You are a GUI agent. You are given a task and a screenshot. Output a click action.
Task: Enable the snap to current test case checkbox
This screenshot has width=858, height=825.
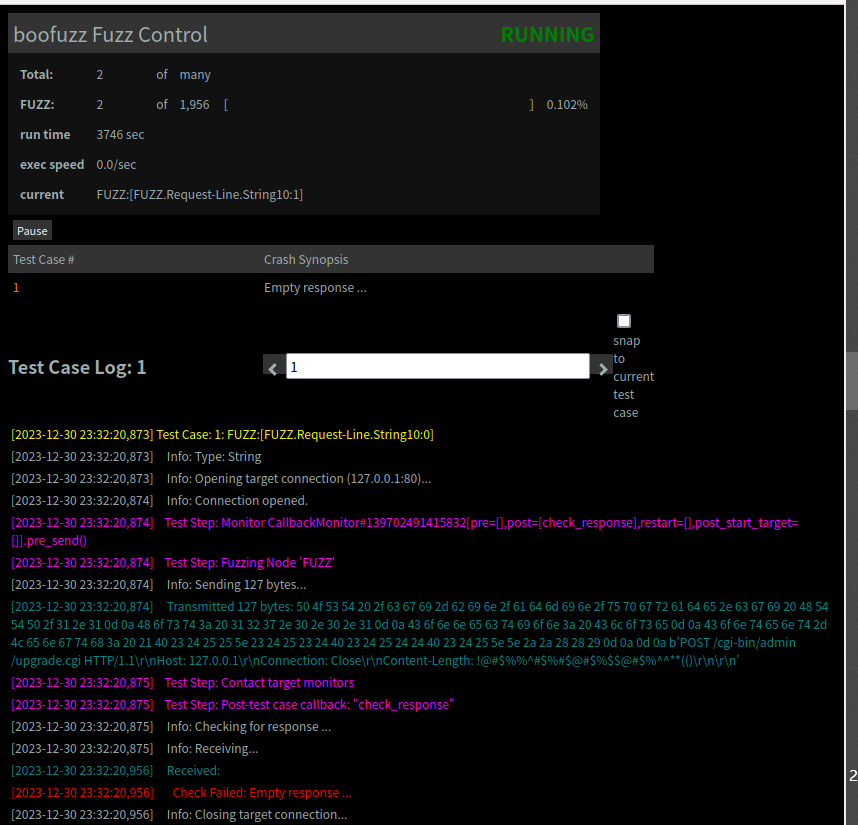pyautogui.click(x=624, y=321)
